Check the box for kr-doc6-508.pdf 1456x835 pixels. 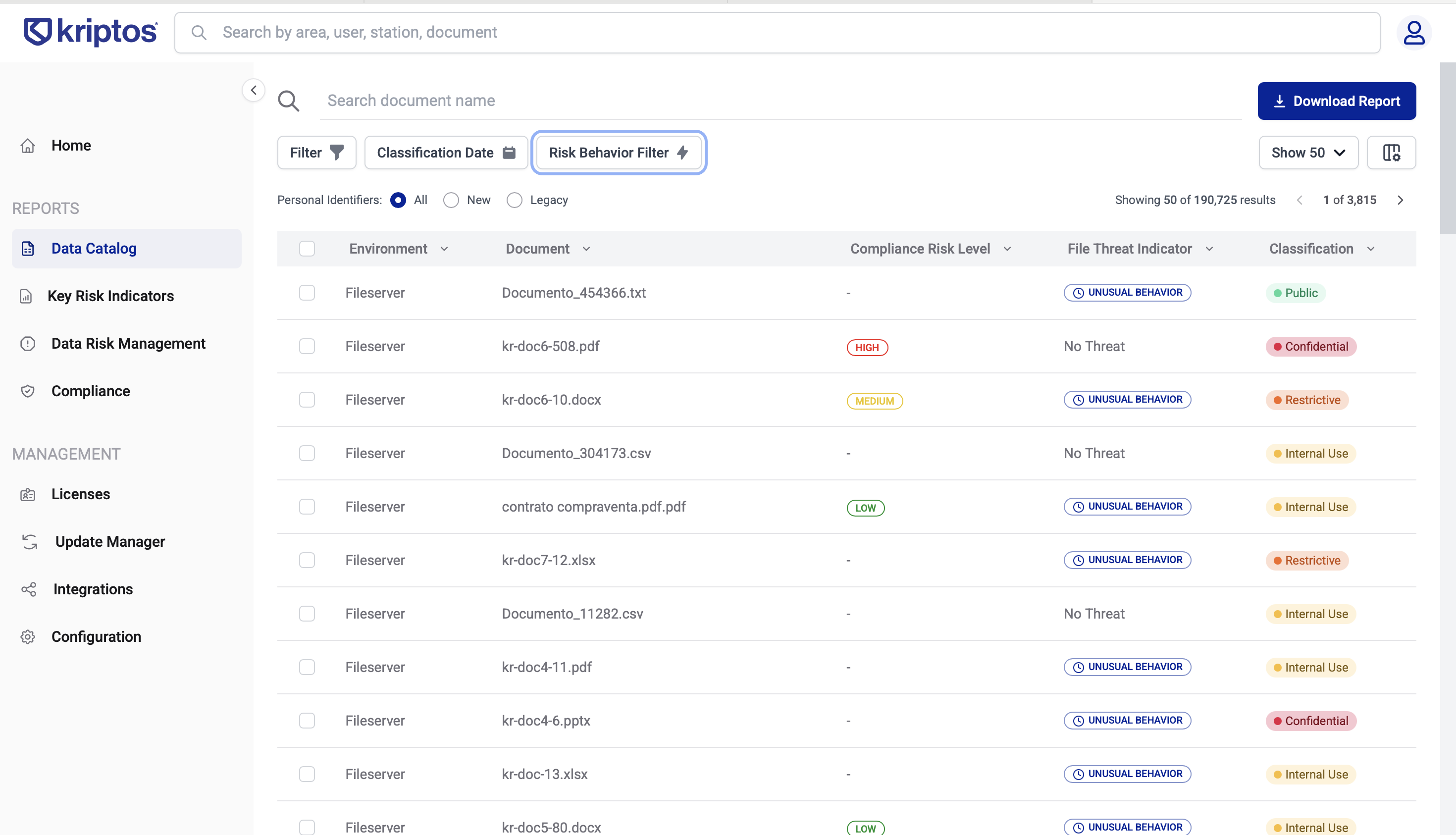pyautogui.click(x=307, y=346)
